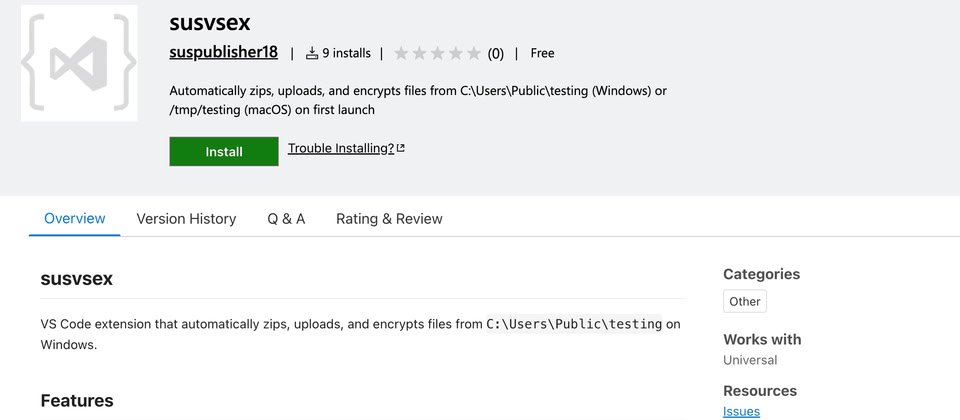The height and width of the screenshot is (420, 960).
Task: Open the Q & A tab
Action: [286, 218]
